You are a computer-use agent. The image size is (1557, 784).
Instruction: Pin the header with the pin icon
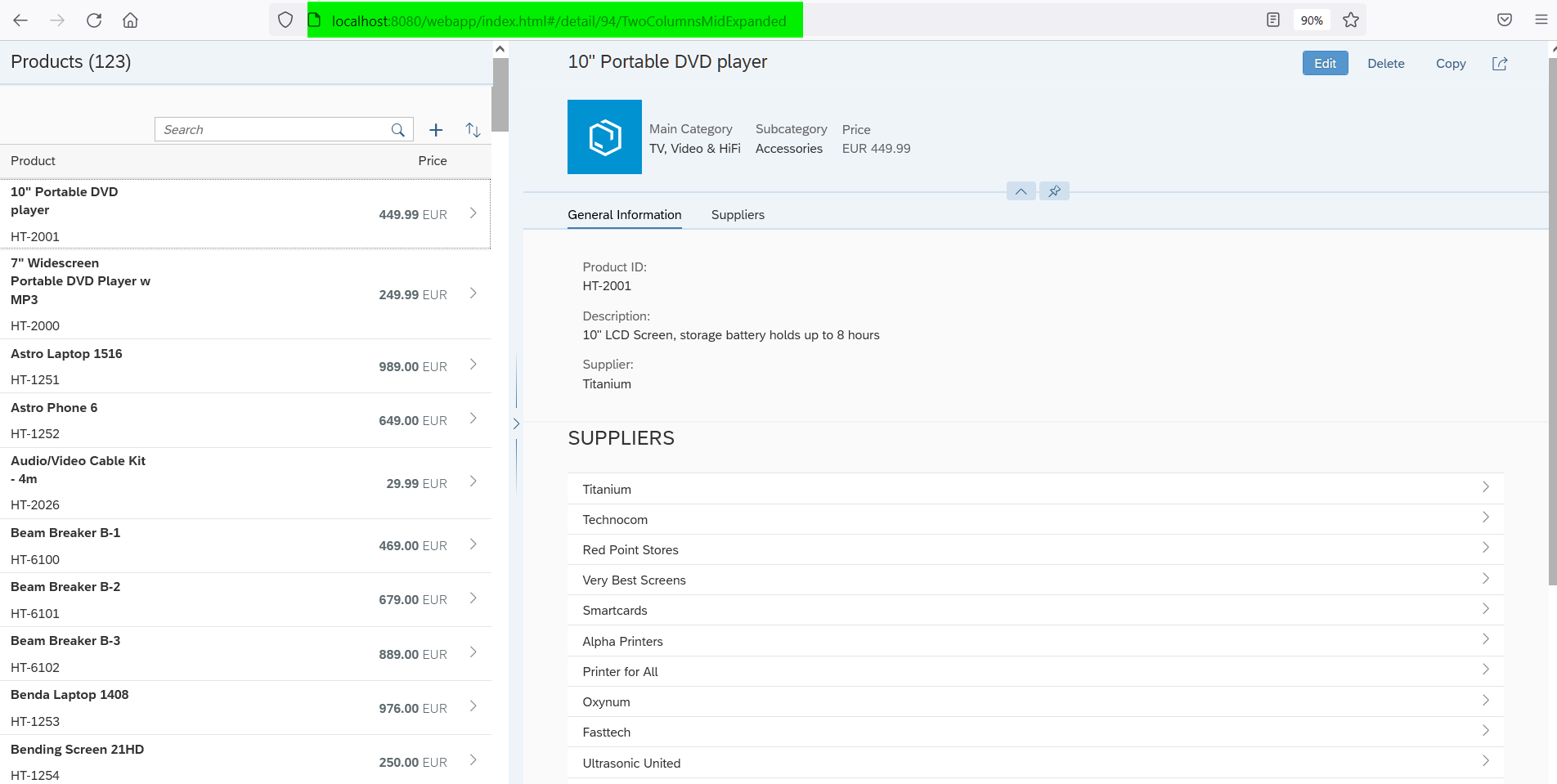click(x=1055, y=191)
